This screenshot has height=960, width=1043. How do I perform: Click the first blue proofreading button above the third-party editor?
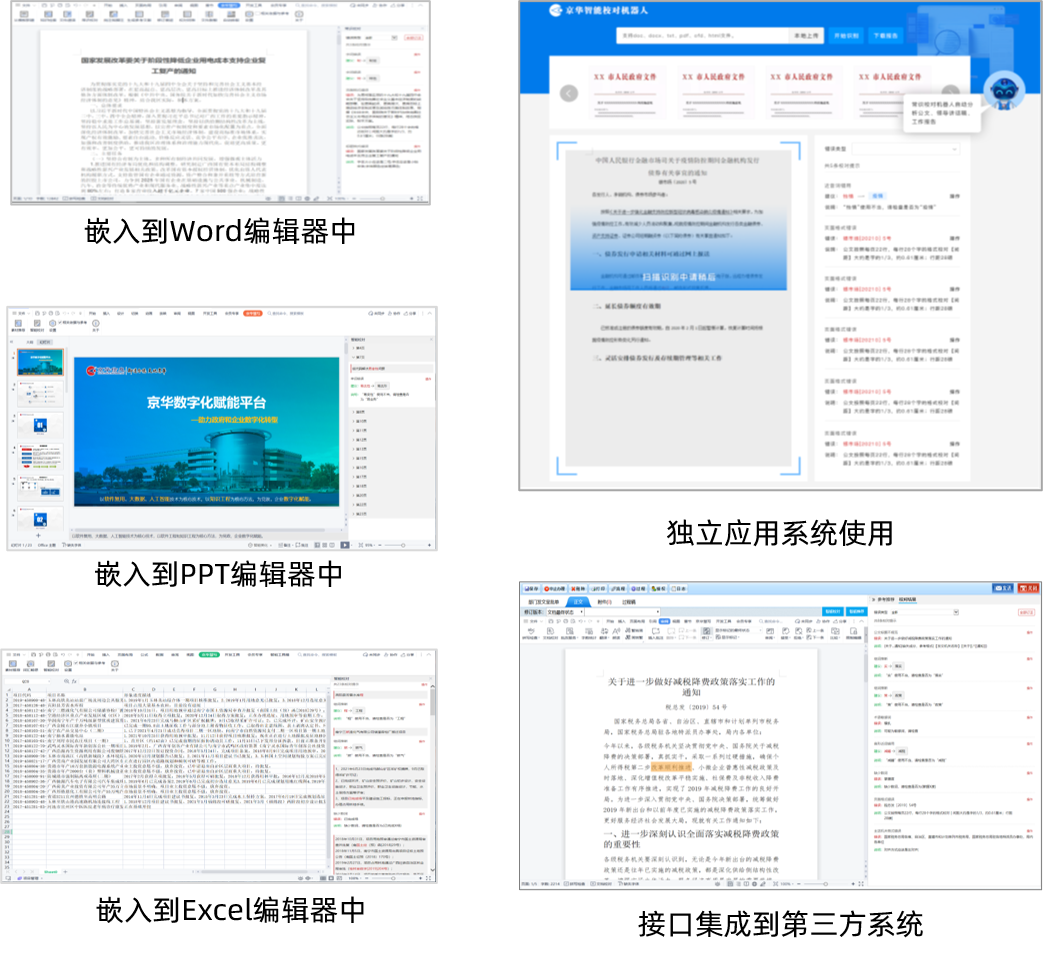(x=833, y=611)
